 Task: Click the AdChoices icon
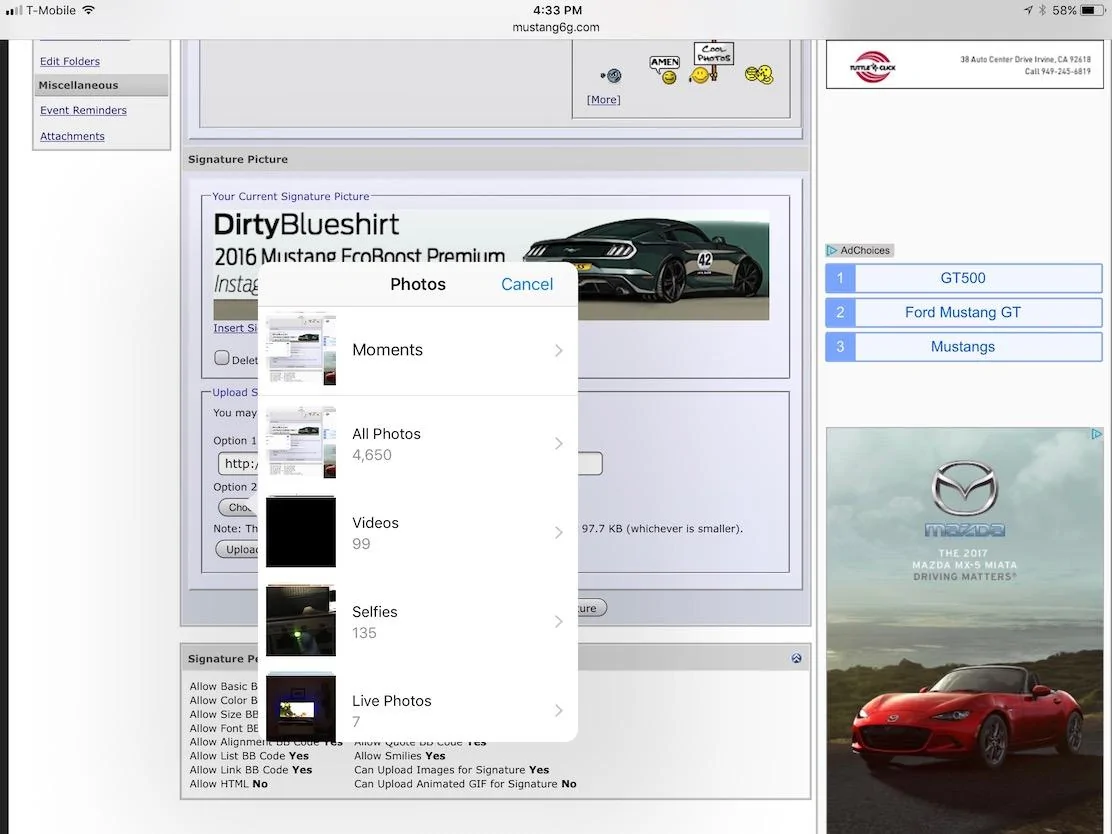832,250
